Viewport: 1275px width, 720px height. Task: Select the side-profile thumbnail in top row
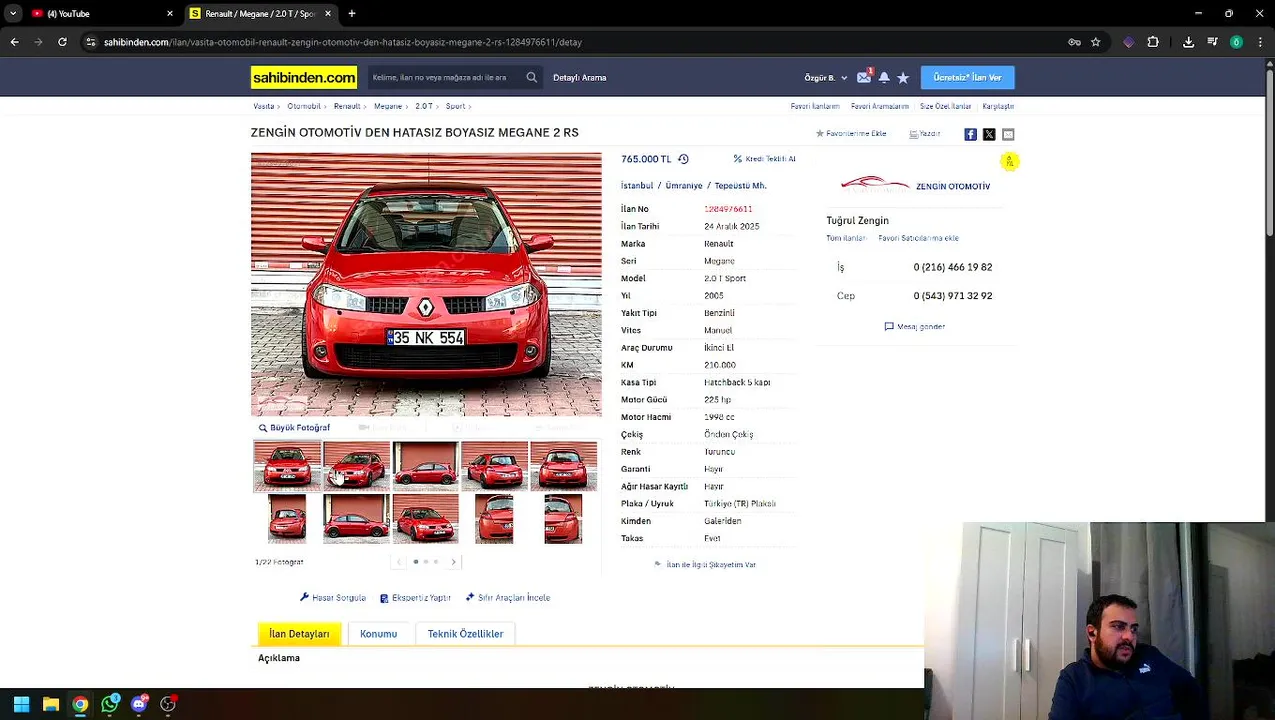tap(425, 466)
